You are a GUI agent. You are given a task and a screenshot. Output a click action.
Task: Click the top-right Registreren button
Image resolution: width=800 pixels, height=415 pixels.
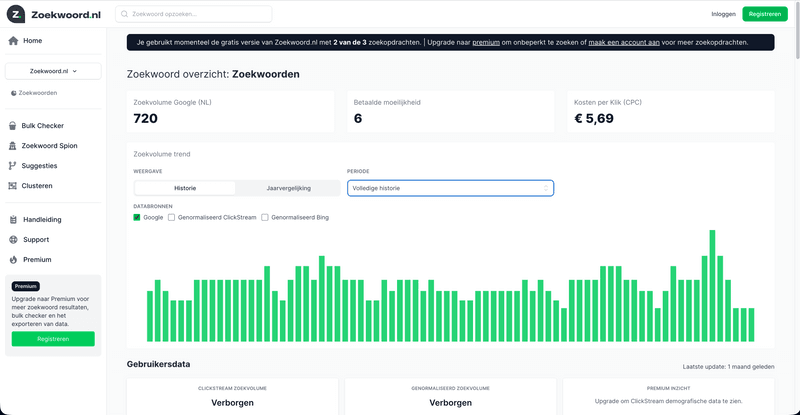pyautogui.click(x=765, y=14)
